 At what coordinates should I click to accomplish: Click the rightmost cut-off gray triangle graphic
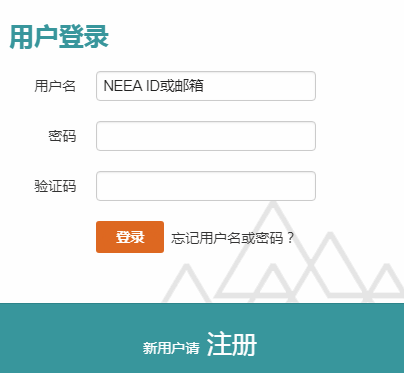tap(387, 283)
